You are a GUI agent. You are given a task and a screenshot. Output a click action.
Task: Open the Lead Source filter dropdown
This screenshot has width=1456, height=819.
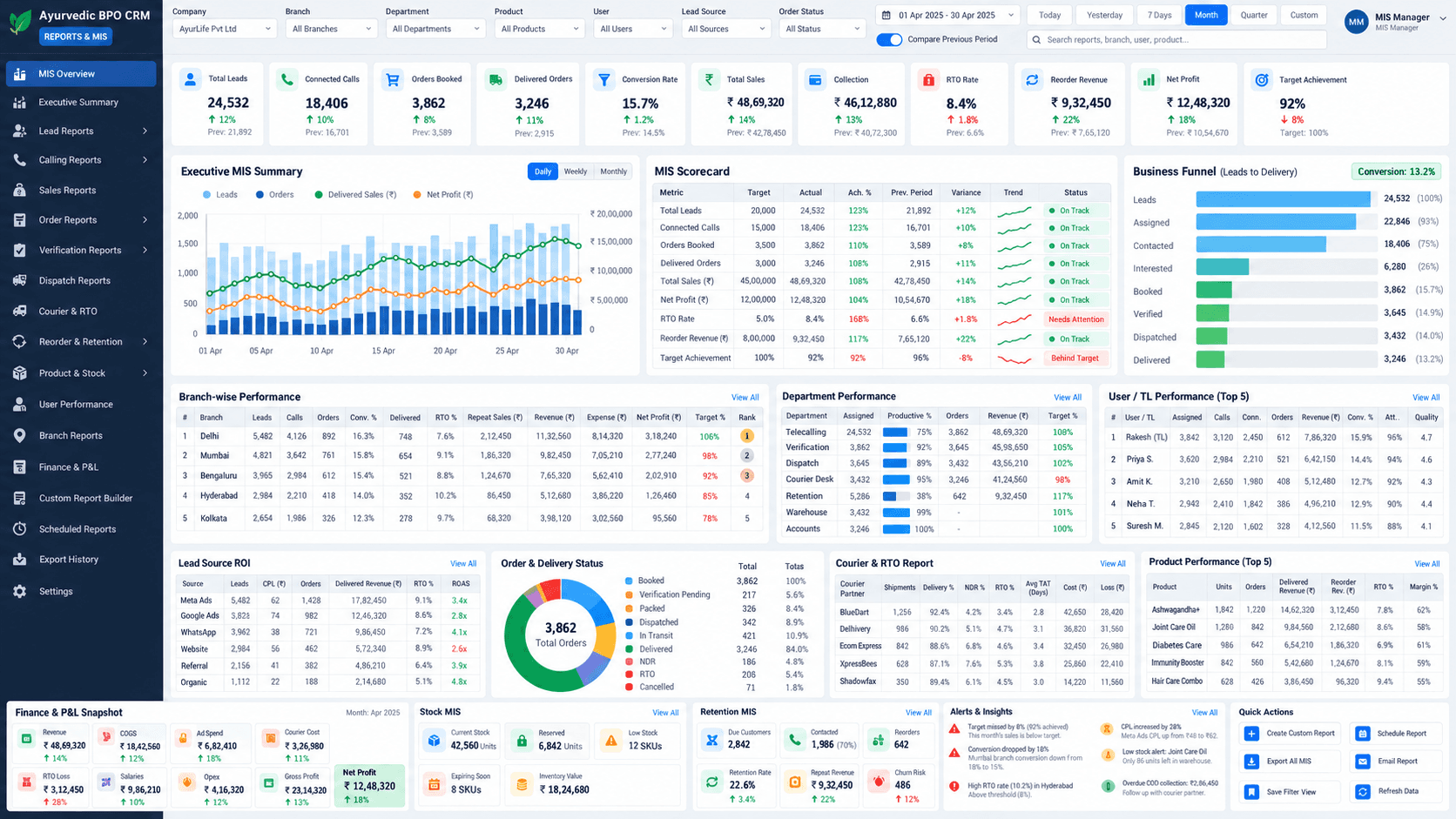725,29
